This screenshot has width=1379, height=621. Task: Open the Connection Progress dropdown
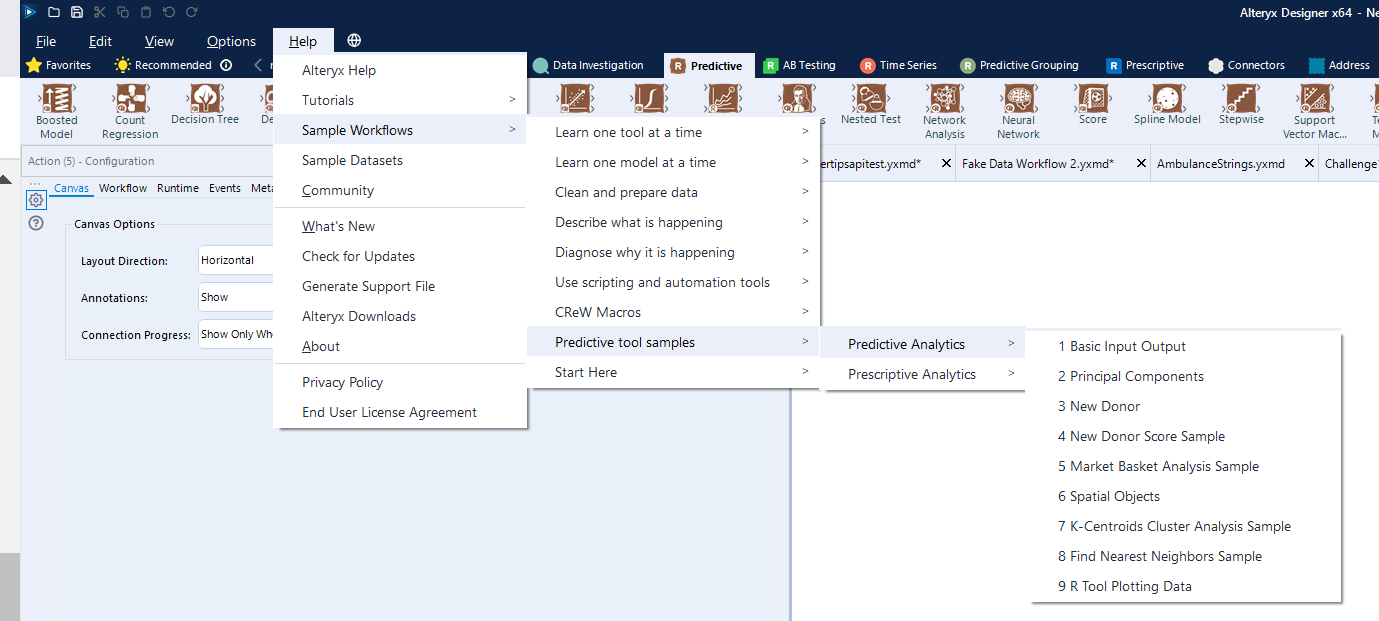(x=236, y=334)
